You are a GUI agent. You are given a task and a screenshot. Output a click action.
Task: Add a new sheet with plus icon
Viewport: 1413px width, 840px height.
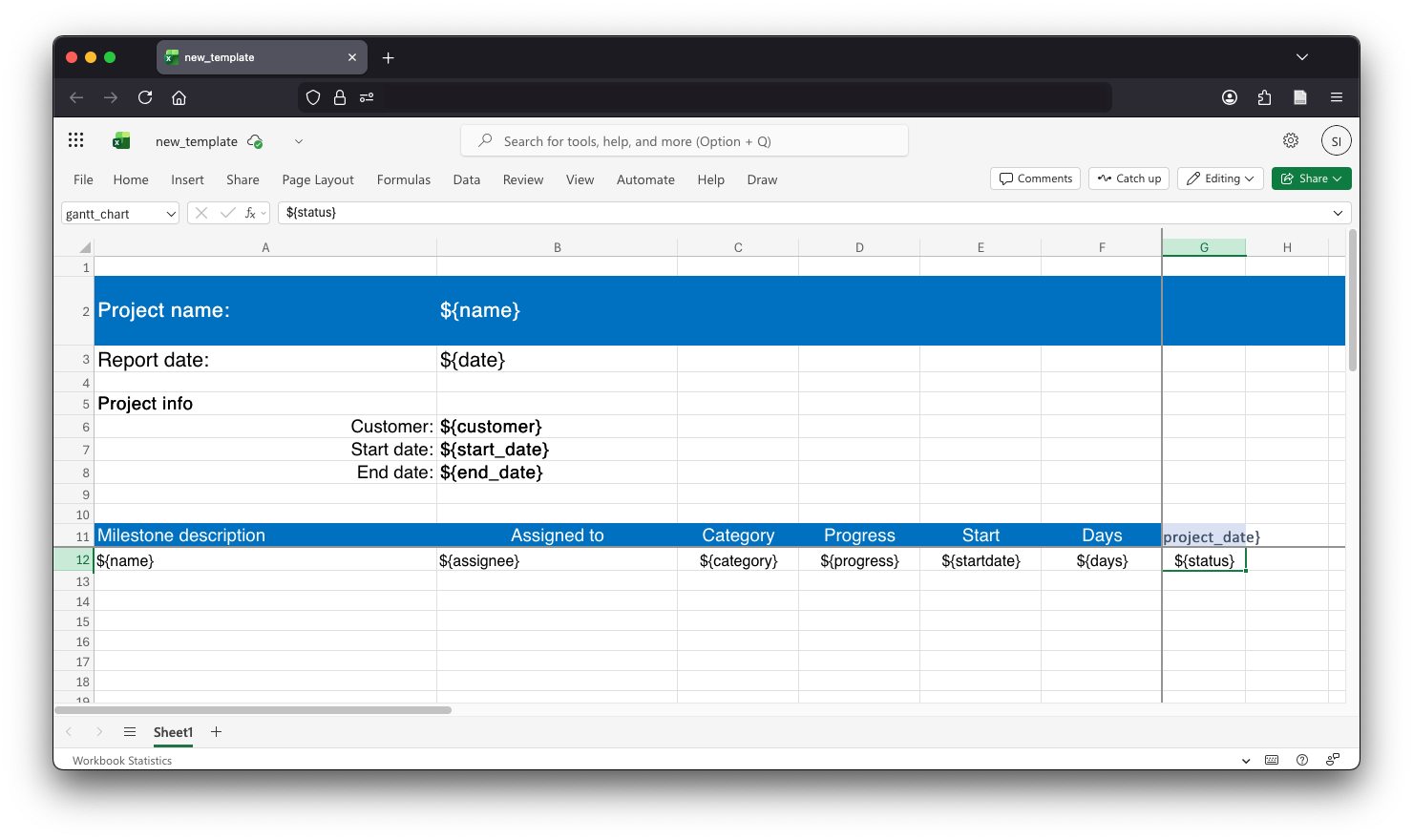coord(217,732)
